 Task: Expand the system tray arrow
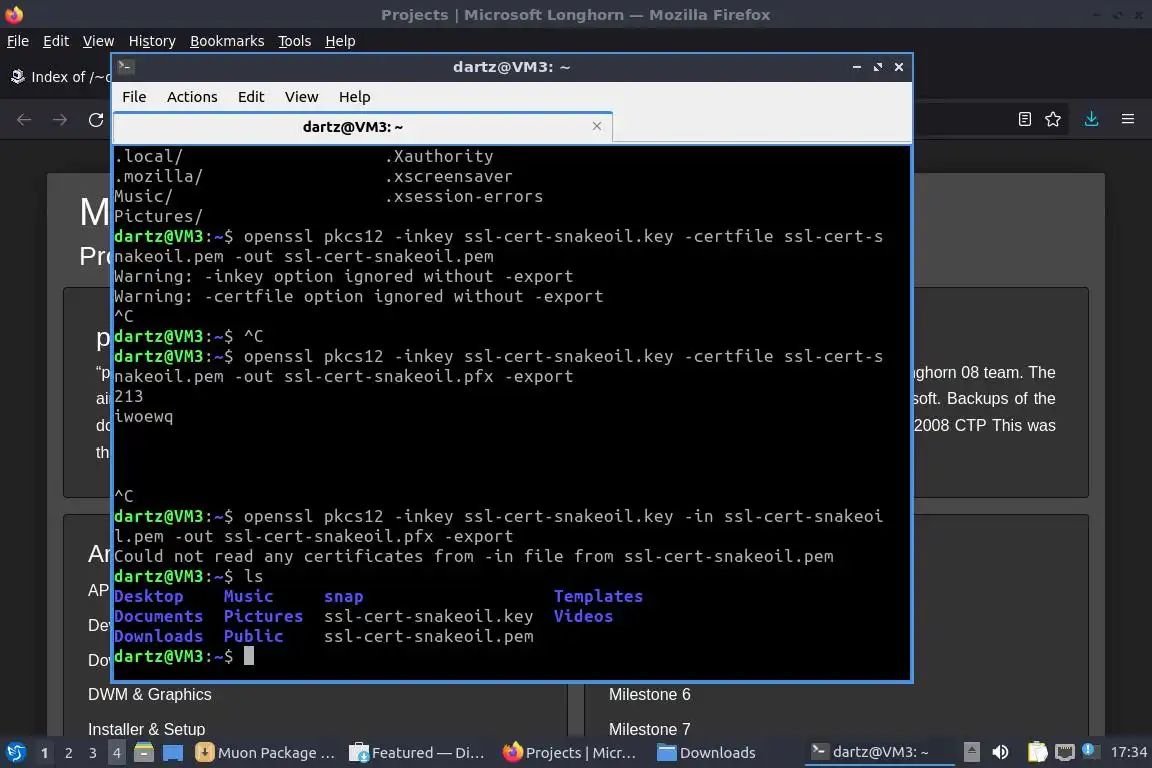(x=971, y=752)
